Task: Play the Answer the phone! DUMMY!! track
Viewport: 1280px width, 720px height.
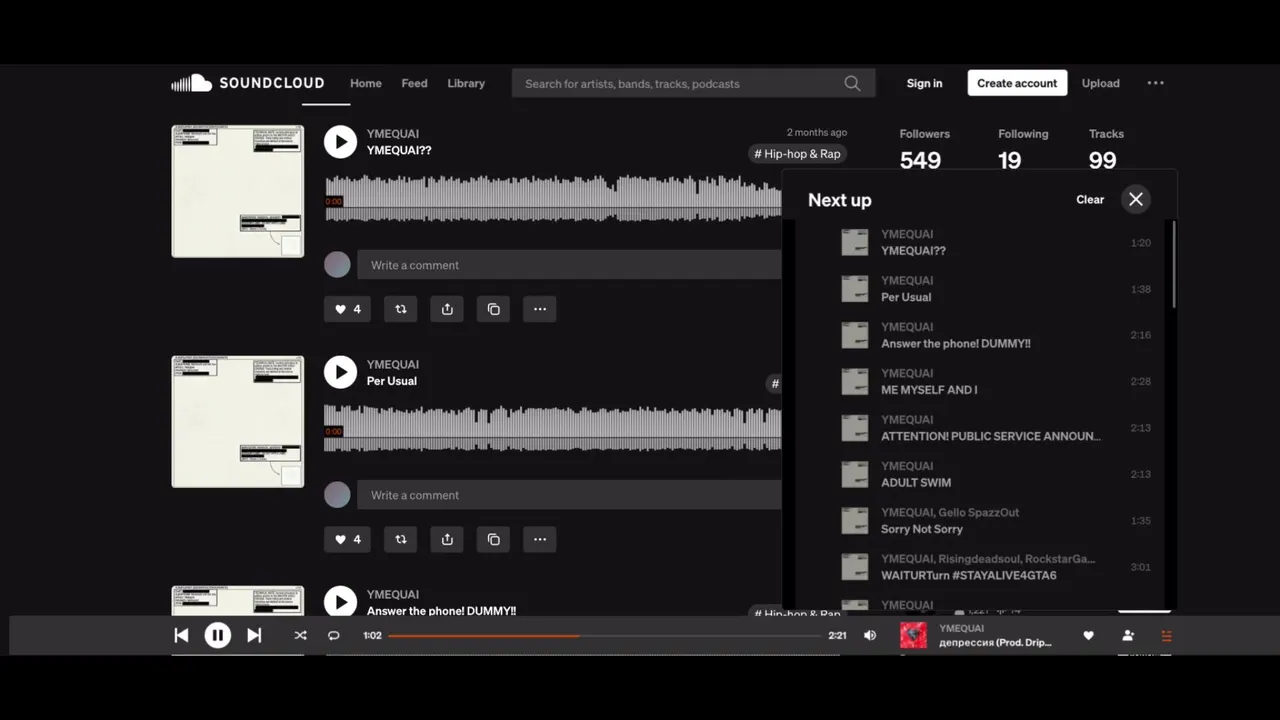Action: (x=340, y=602)
